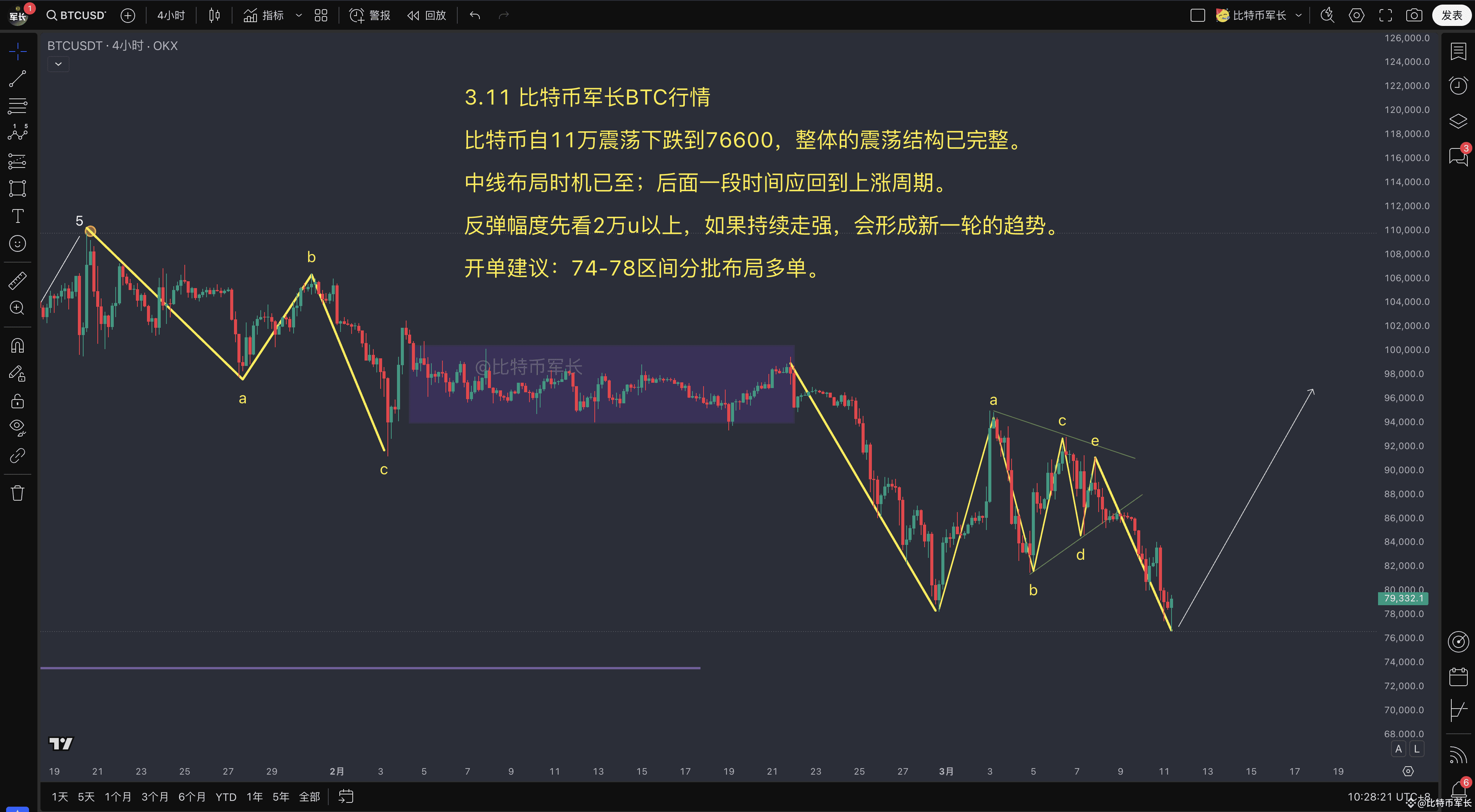Open 回放 bar replay mode
Viewport: 1475px width, 812px height.
(x=426, y=15)
